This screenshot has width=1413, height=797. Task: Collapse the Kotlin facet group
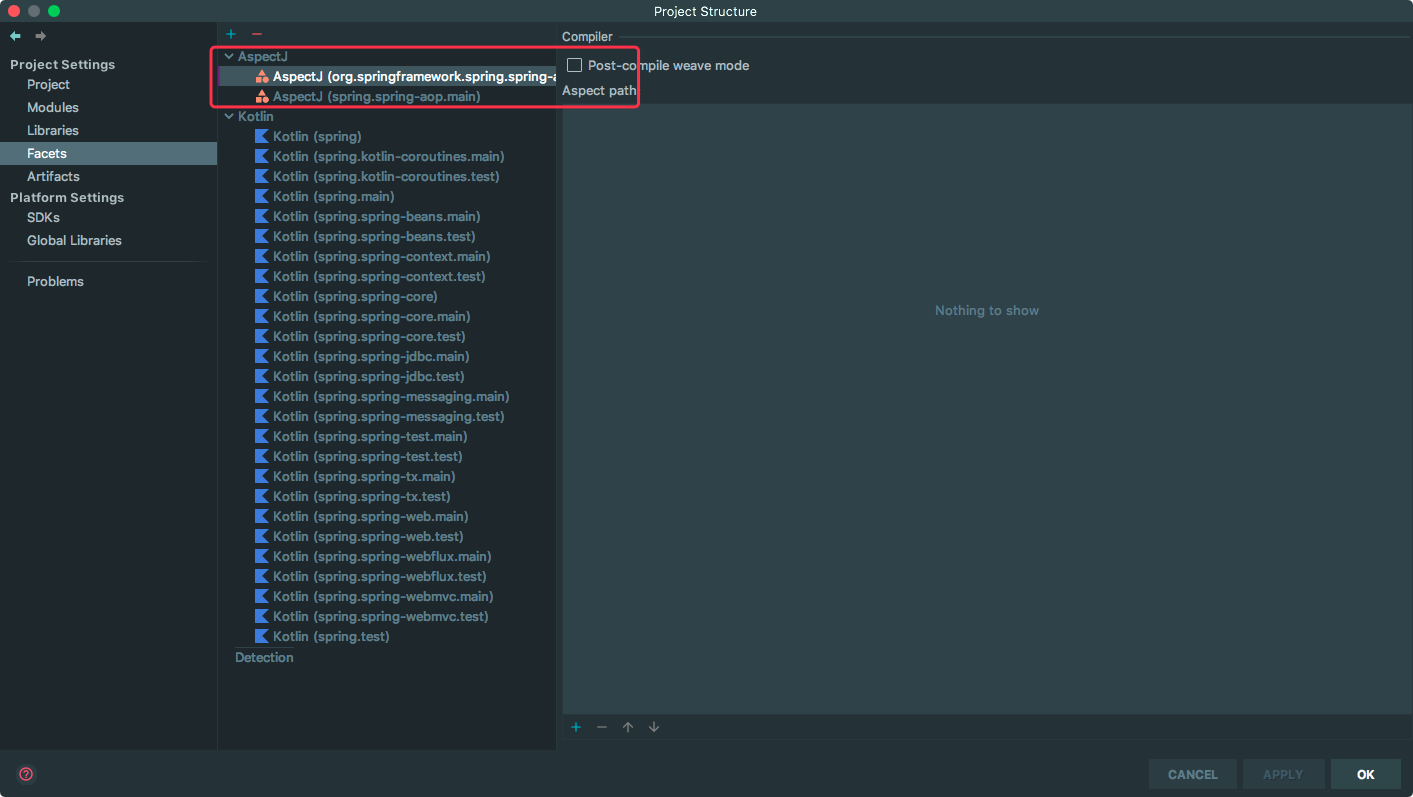pyautogui.click(x=229, y=117)
